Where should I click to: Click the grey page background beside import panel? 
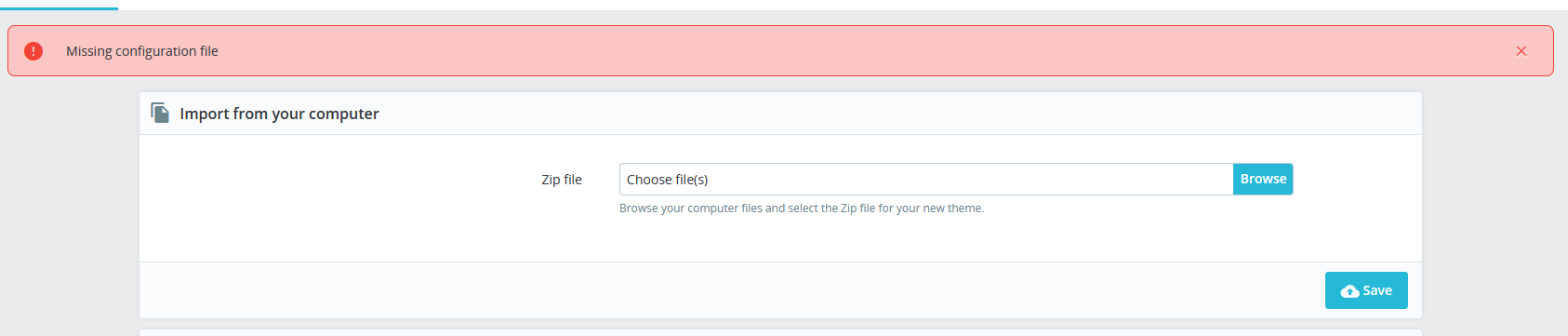pos(70,205)
